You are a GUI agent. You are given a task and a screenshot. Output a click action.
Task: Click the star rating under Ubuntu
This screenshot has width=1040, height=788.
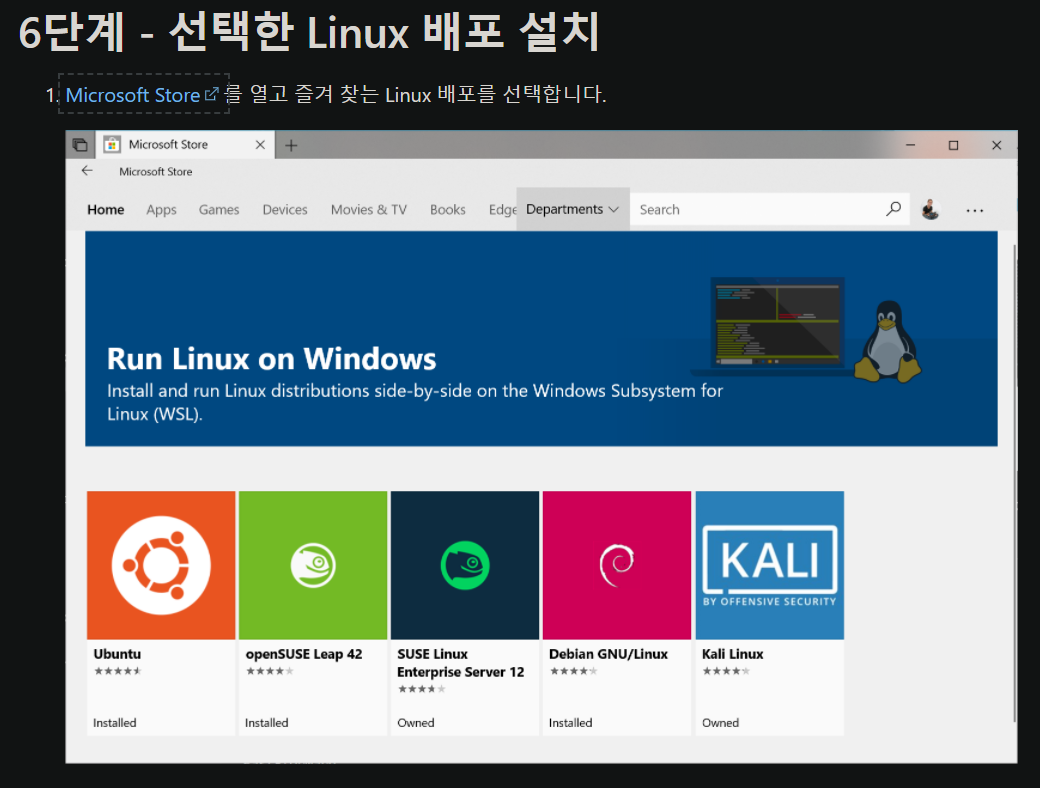[x=117, y=671]
